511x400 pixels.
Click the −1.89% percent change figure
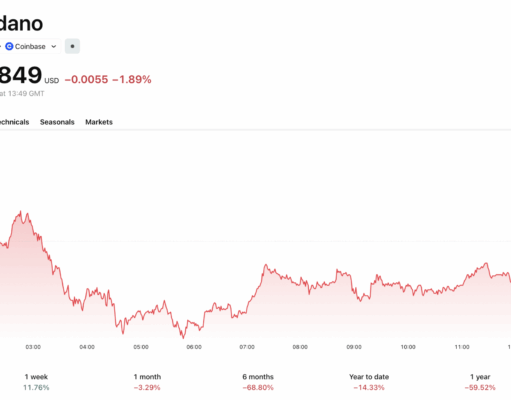pos(132,79)
